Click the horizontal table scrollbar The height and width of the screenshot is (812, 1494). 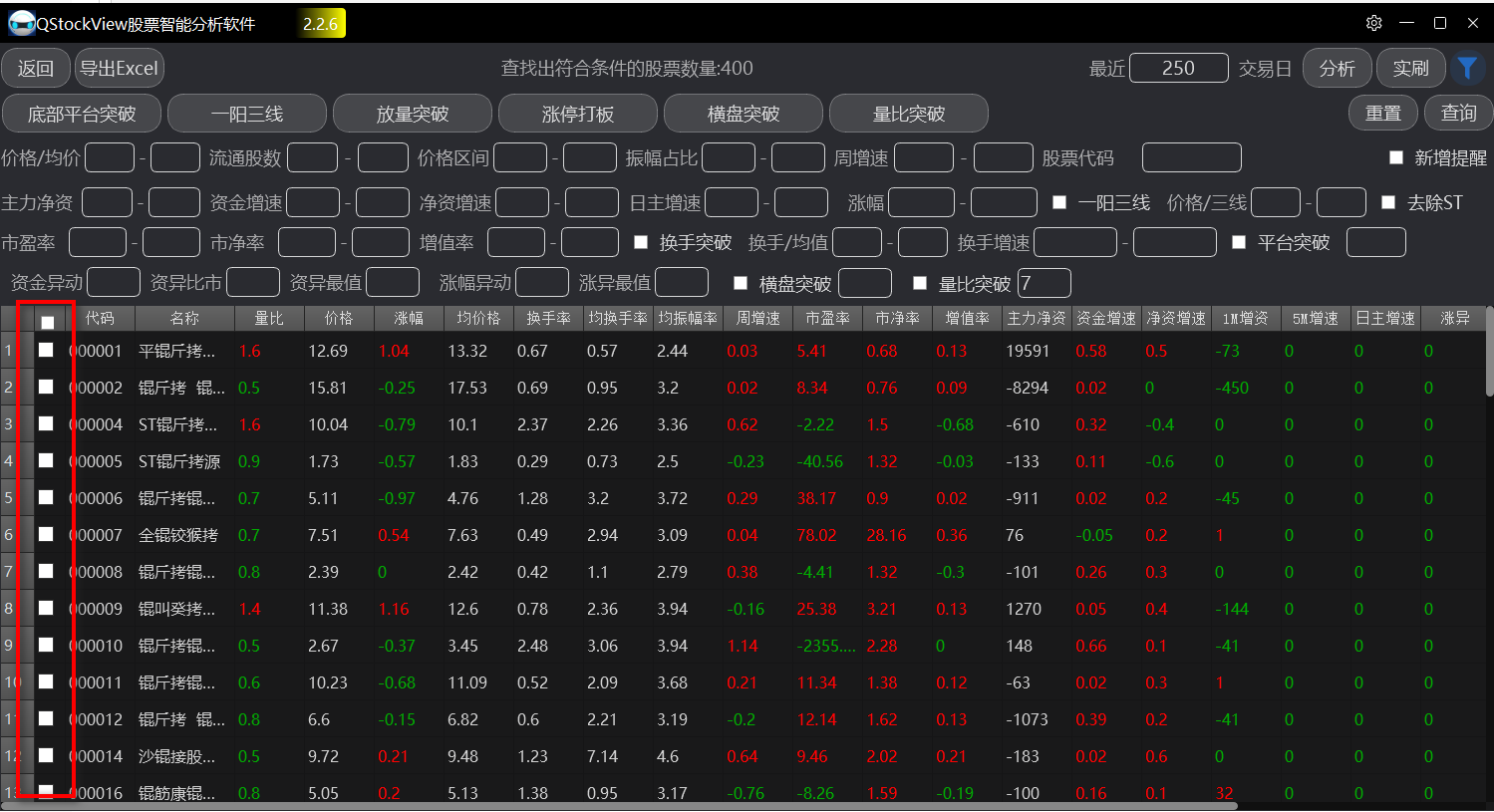click(x=618, y=806)
